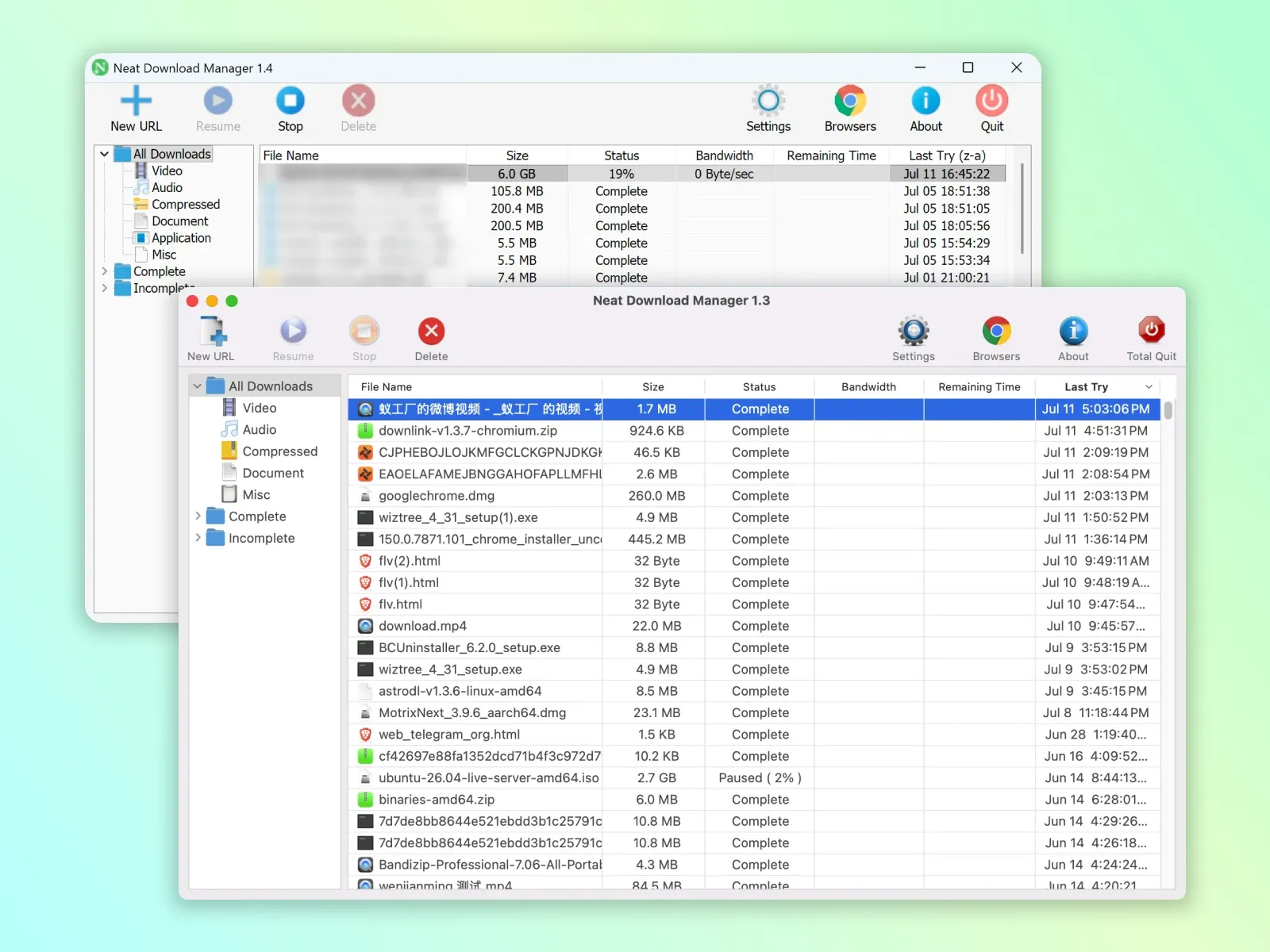The width and height of the screenshot is (1270, 952).
Task: Click About in Download Manager 1.3 window
Action: (x=1073, y=339)
